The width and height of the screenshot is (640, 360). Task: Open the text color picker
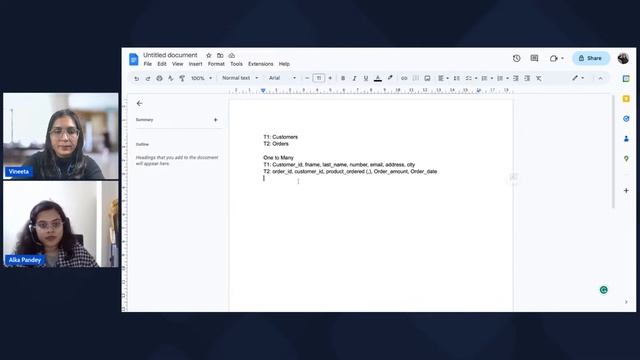point(378,78)
